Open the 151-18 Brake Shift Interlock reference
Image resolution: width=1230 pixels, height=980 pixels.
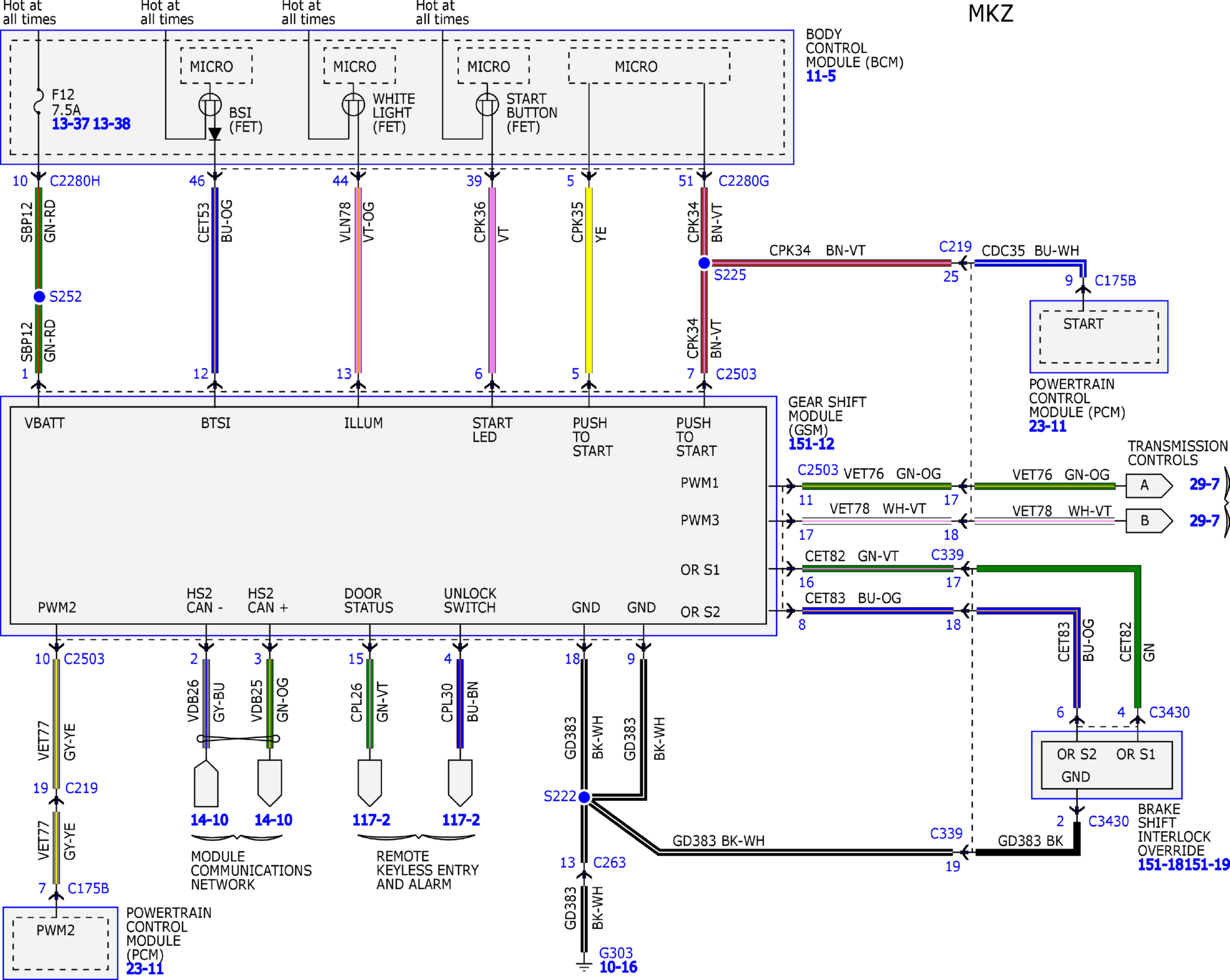(x=1161, y=865)
